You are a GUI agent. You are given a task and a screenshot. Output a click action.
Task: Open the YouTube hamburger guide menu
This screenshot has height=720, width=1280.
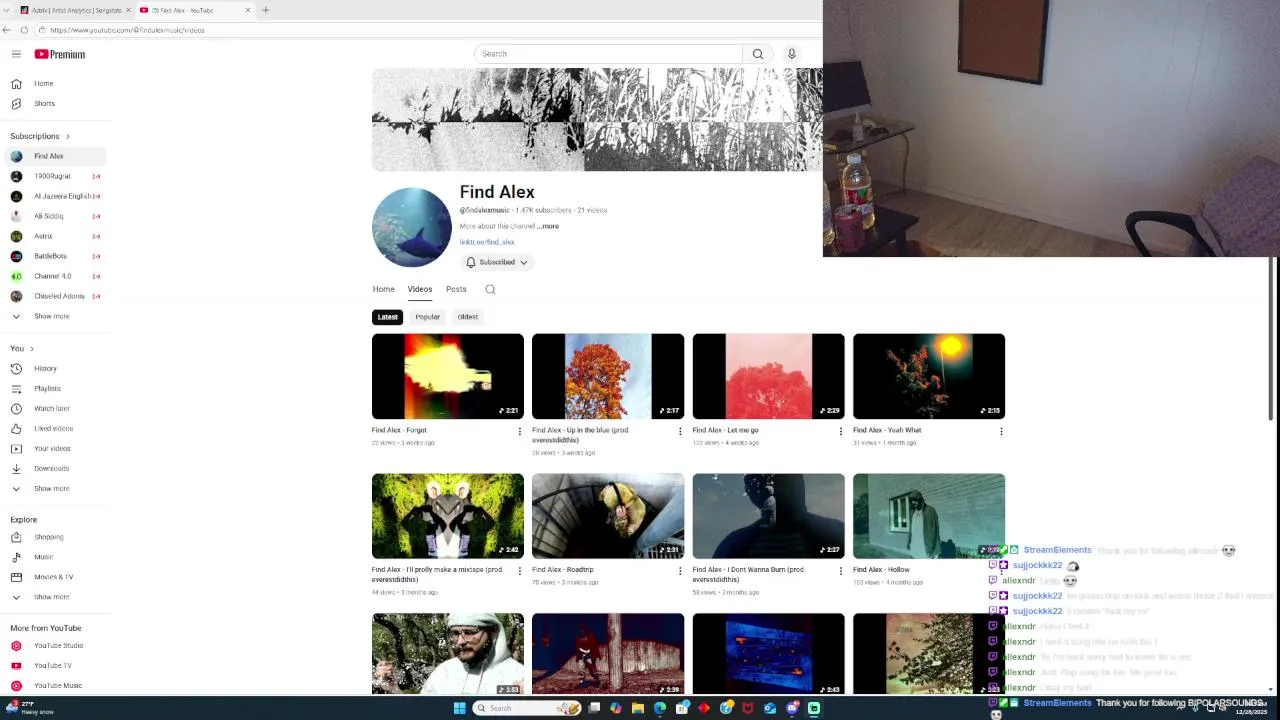coord(16,54)
